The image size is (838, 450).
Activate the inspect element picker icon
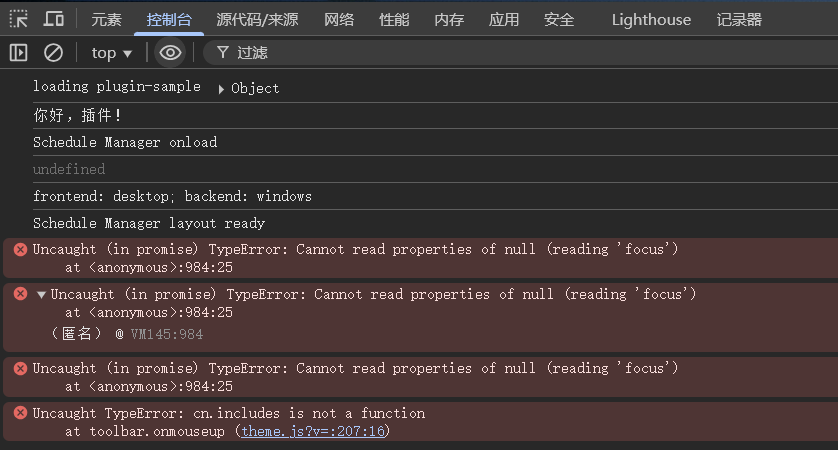point(19,19)
